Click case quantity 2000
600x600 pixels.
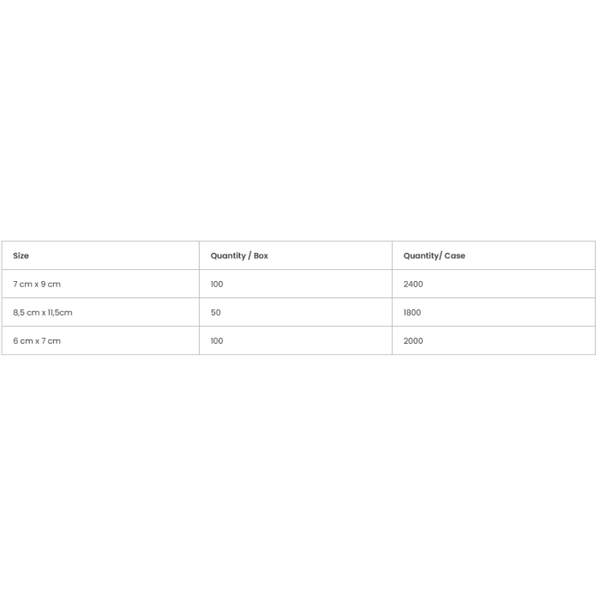pos(413,341)
